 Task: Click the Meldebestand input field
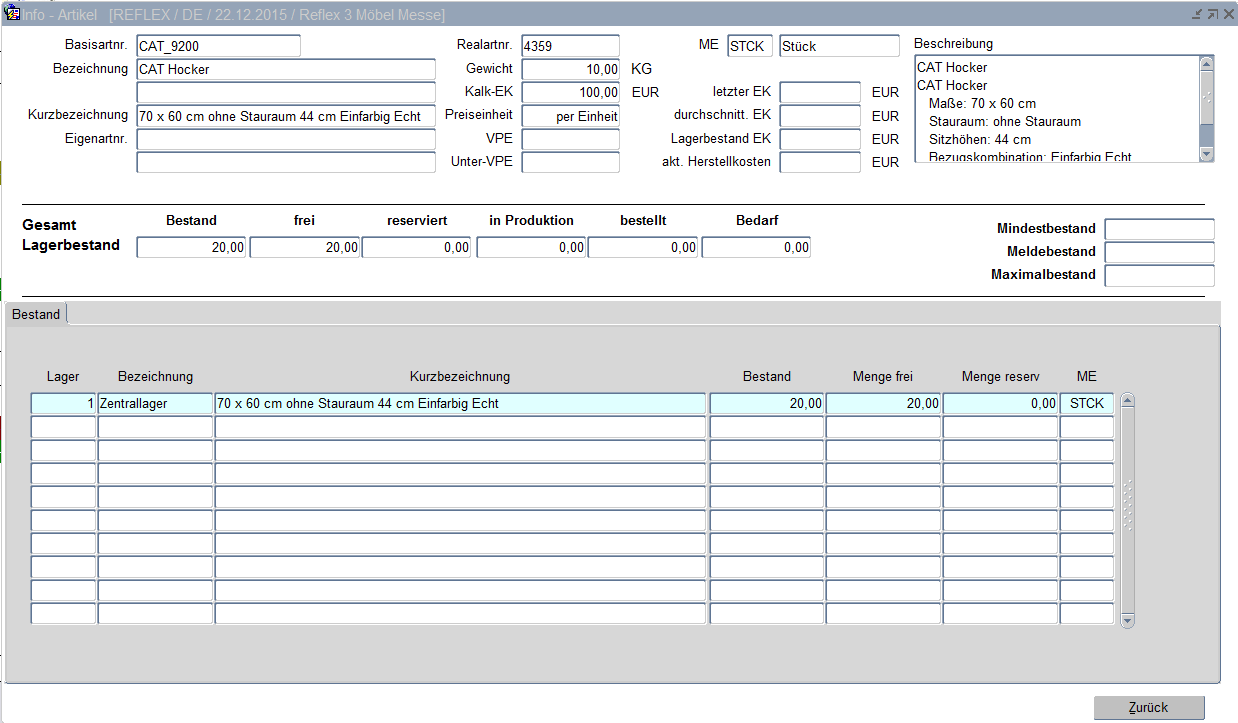[1159, 252]
